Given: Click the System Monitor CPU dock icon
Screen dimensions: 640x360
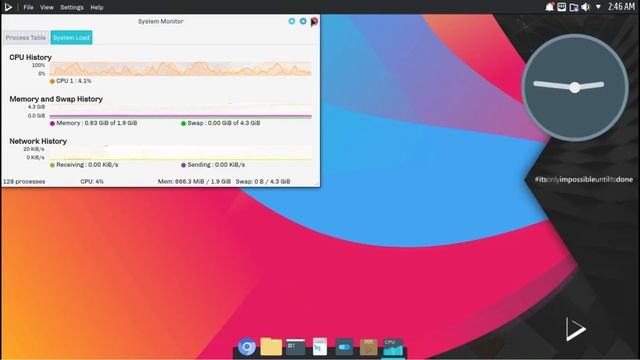Looking at the screenshot, I should coord(393,347).
